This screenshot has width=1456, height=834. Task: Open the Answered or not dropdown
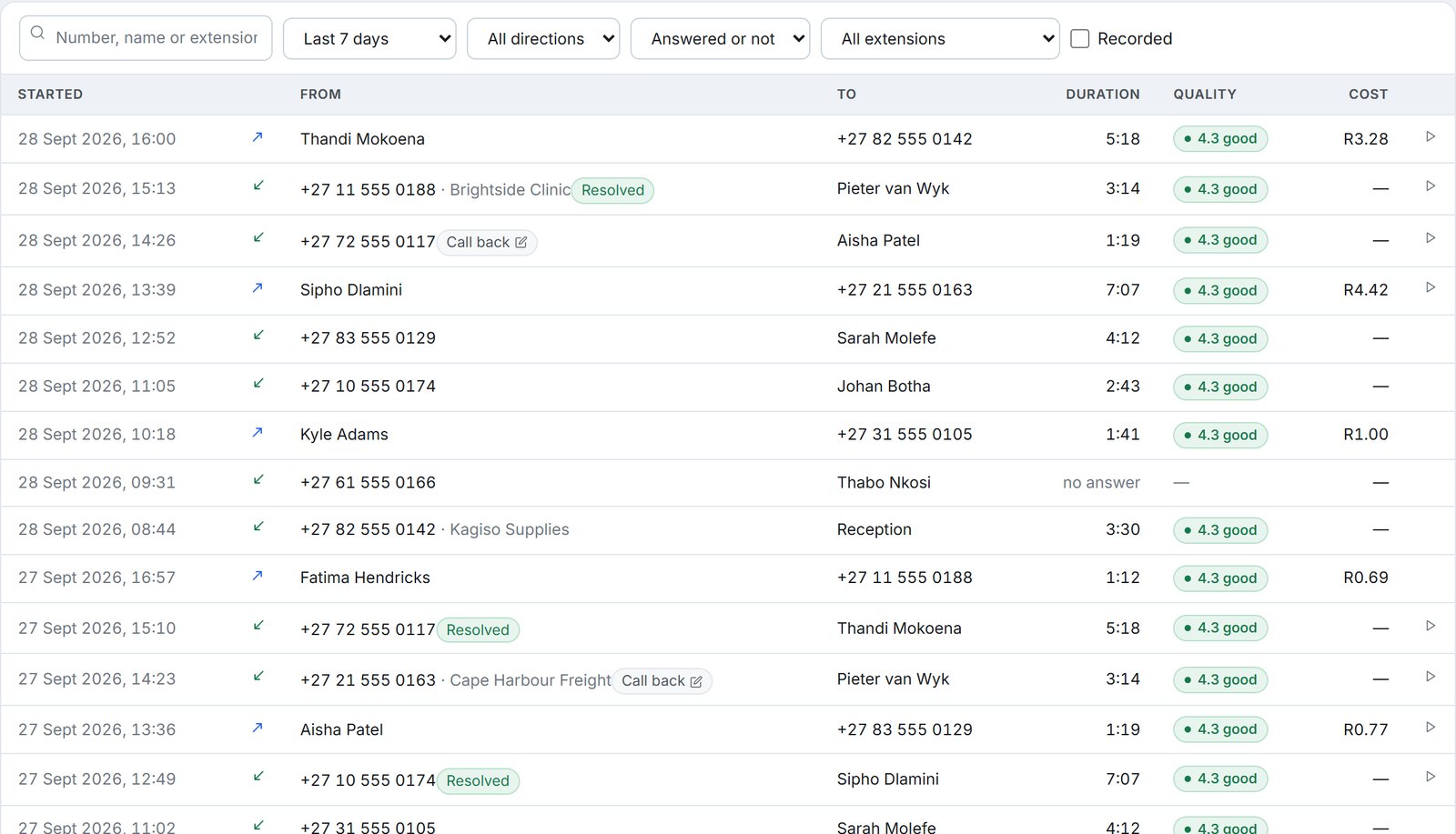[720, 38]
